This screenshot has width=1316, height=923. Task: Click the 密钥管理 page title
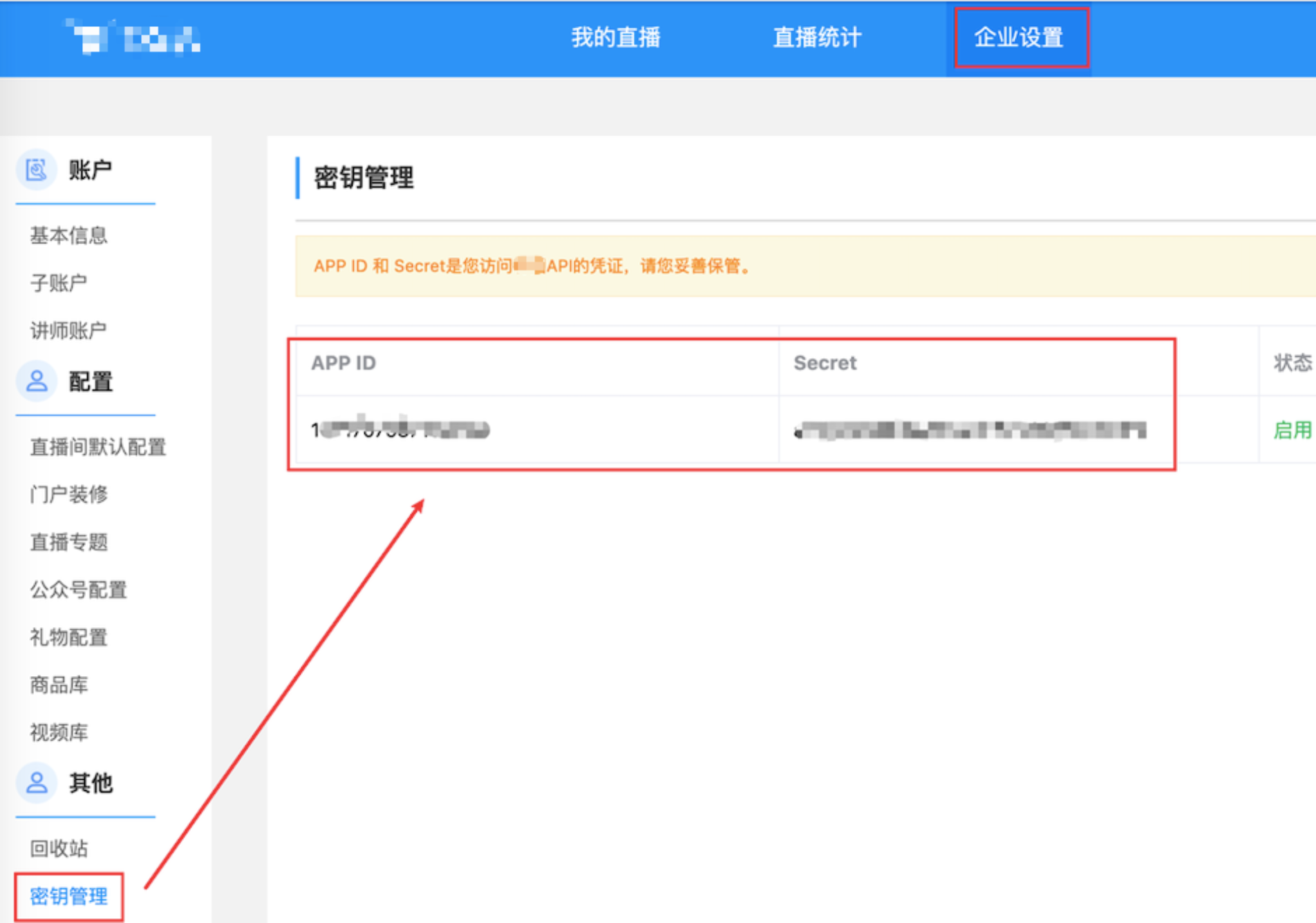[x=364, y=178]
